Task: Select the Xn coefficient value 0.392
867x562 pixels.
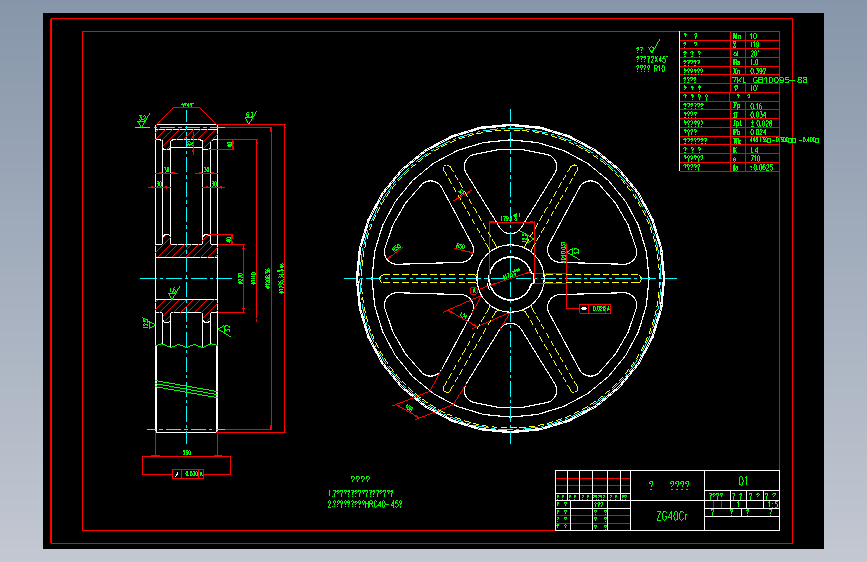Action: [x=758, y=71]
